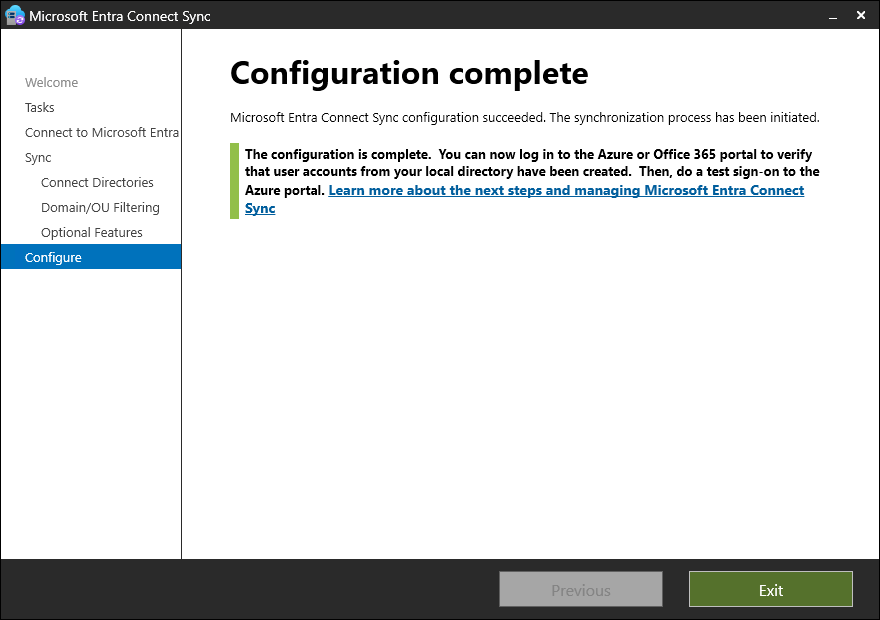This screenshot has width=880, height=620.
Task: Select the Tasks step in sidebar
Action: (x=40, y=108)
